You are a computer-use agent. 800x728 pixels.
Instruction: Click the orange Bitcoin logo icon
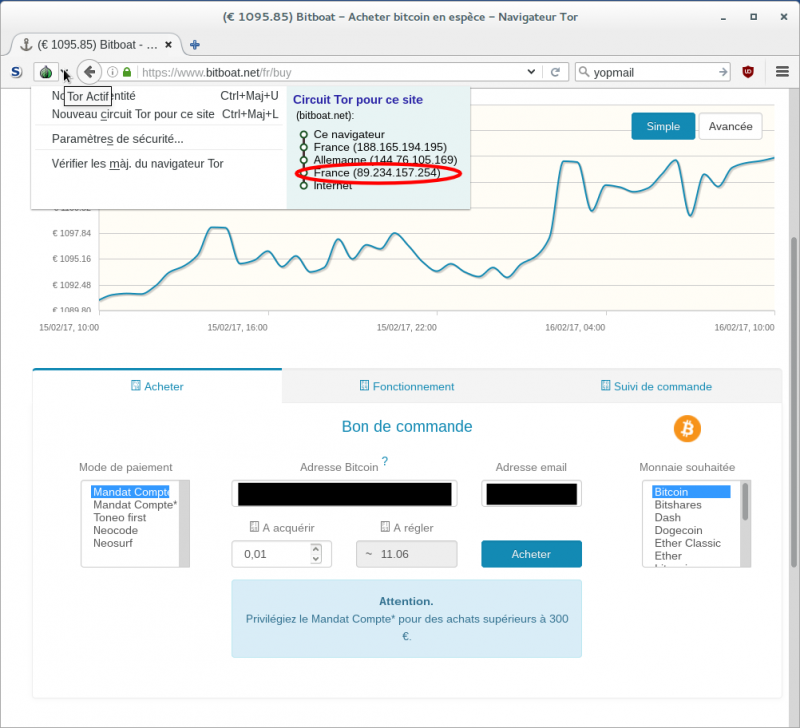687,429
